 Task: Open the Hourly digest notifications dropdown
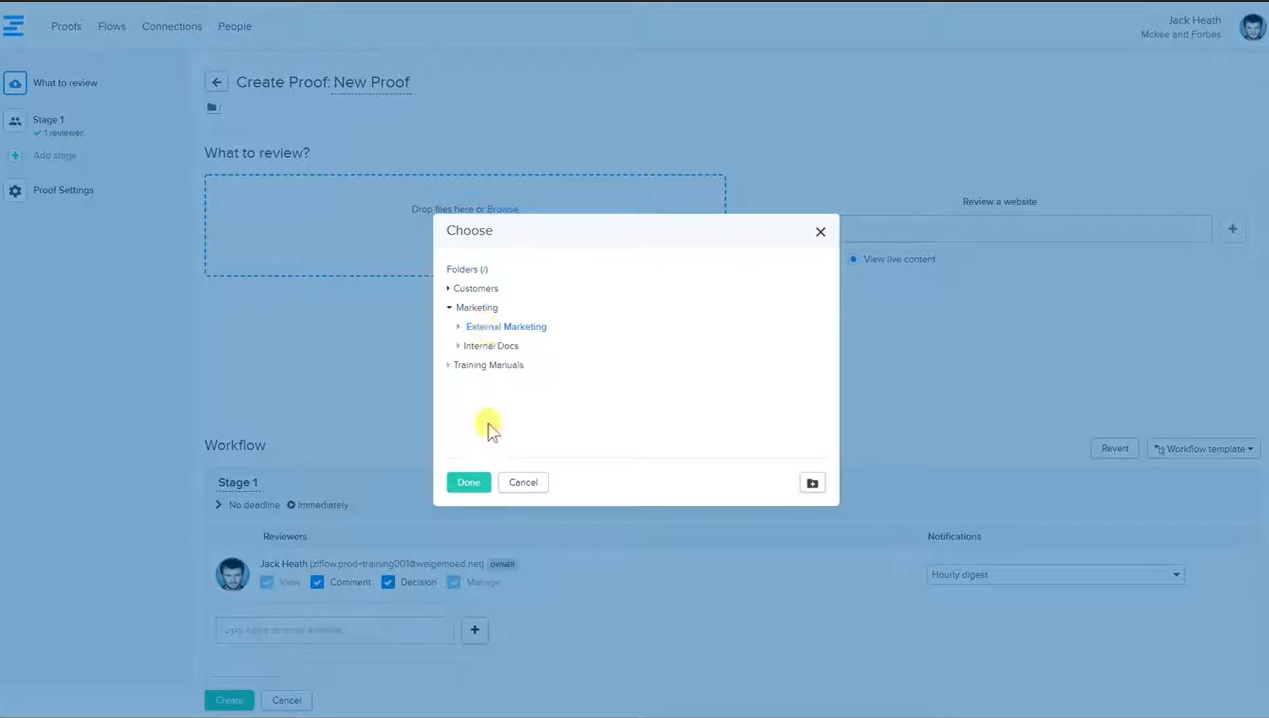pos(1055,575)
